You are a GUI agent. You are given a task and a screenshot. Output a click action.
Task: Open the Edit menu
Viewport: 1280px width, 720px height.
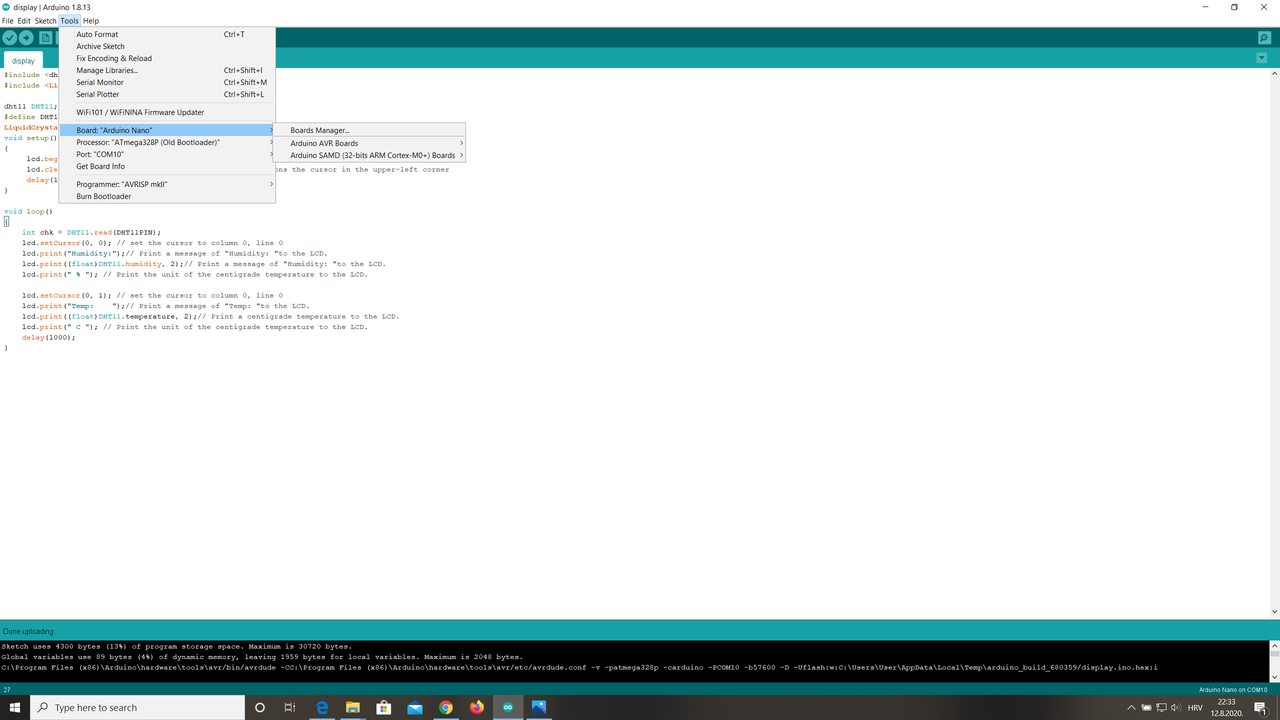coord(24,21)
